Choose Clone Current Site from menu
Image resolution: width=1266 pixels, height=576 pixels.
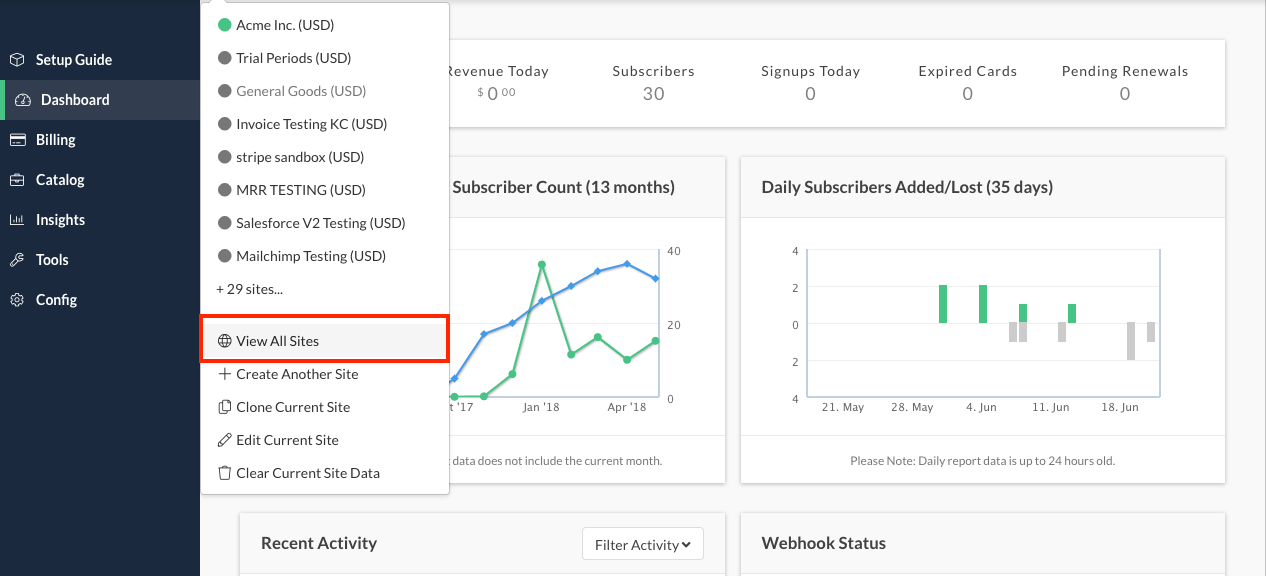coord(293,407)
